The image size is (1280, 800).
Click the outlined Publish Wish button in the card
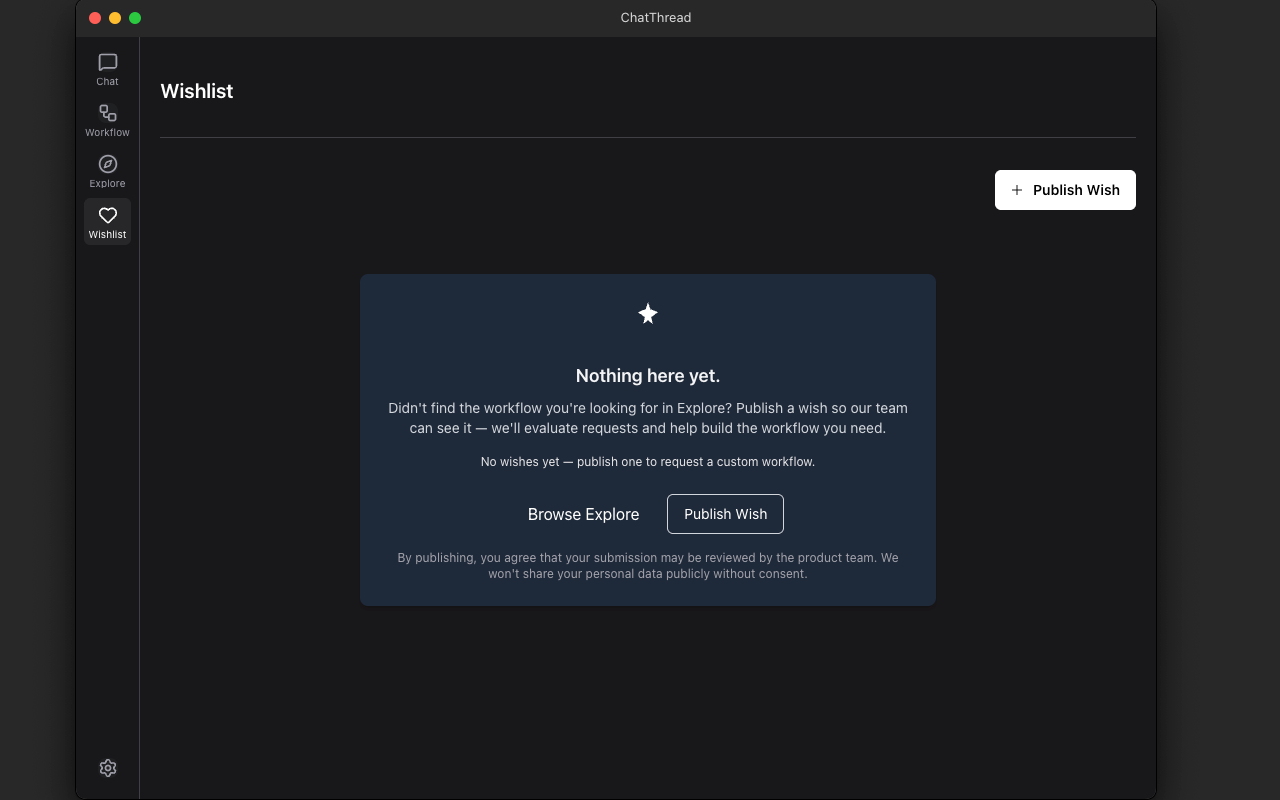pyautogui.click(x=725, y=514)
